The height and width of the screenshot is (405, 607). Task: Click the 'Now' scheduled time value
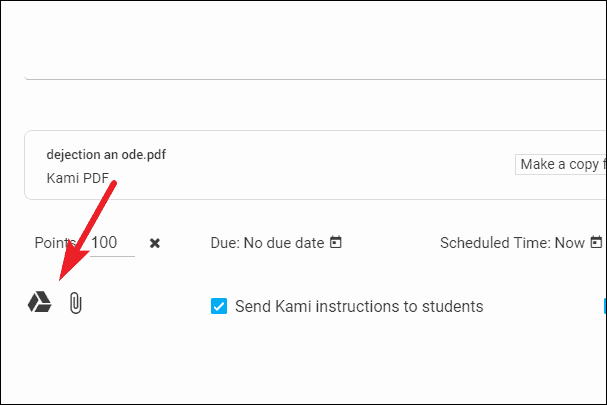coord(569,242)
